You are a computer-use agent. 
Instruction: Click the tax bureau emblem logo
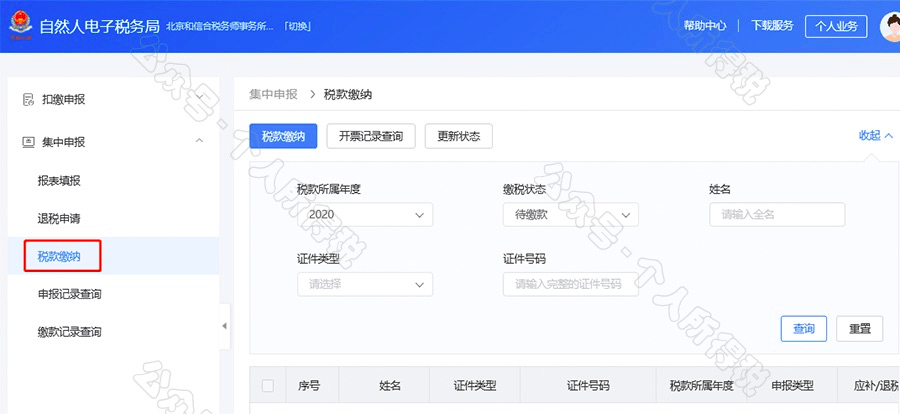coord(19,26)
